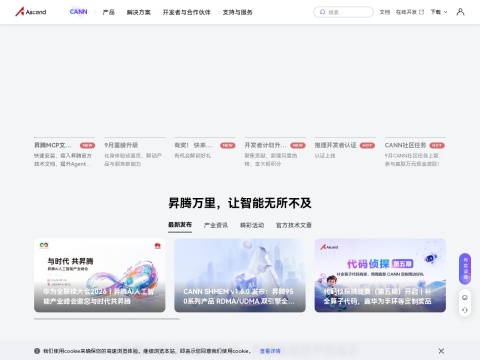Click the 在线开发 link
This screenshot has width=480, height=360.
[x=406, y=12]
